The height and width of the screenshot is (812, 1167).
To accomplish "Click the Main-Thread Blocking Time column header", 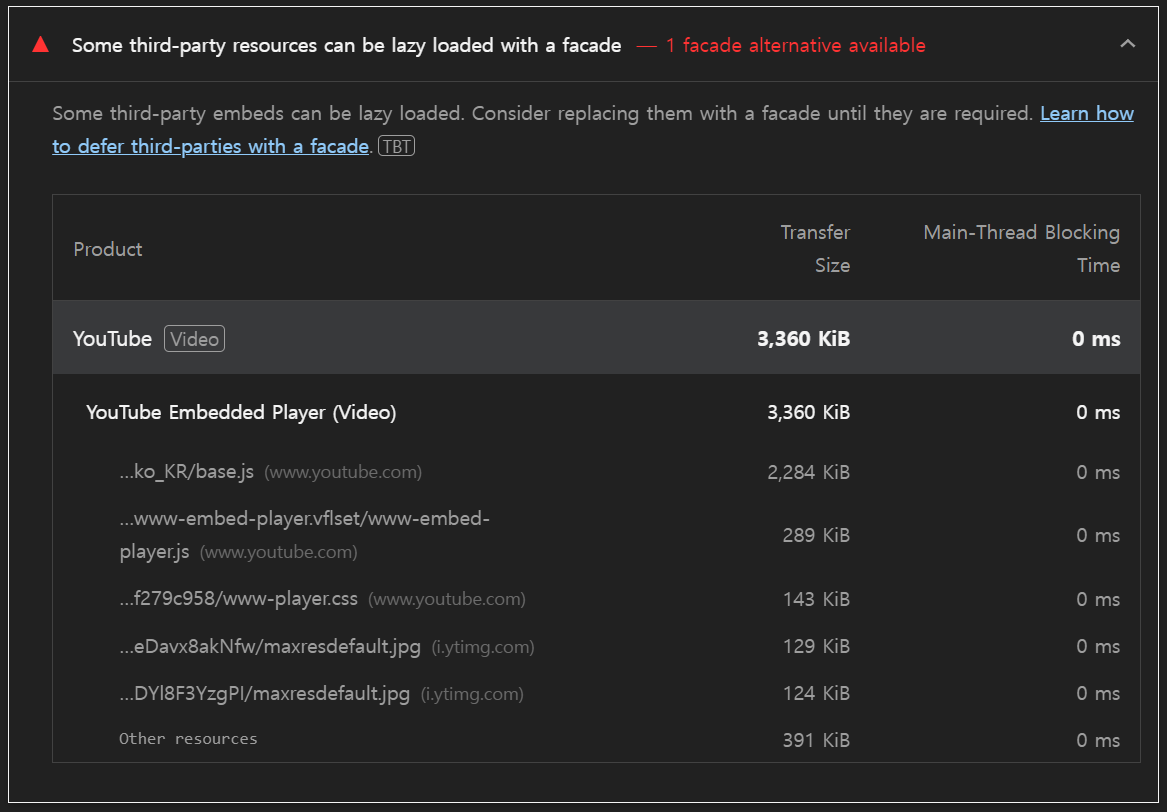I will pyautogui.click(x=1021, y=249).
